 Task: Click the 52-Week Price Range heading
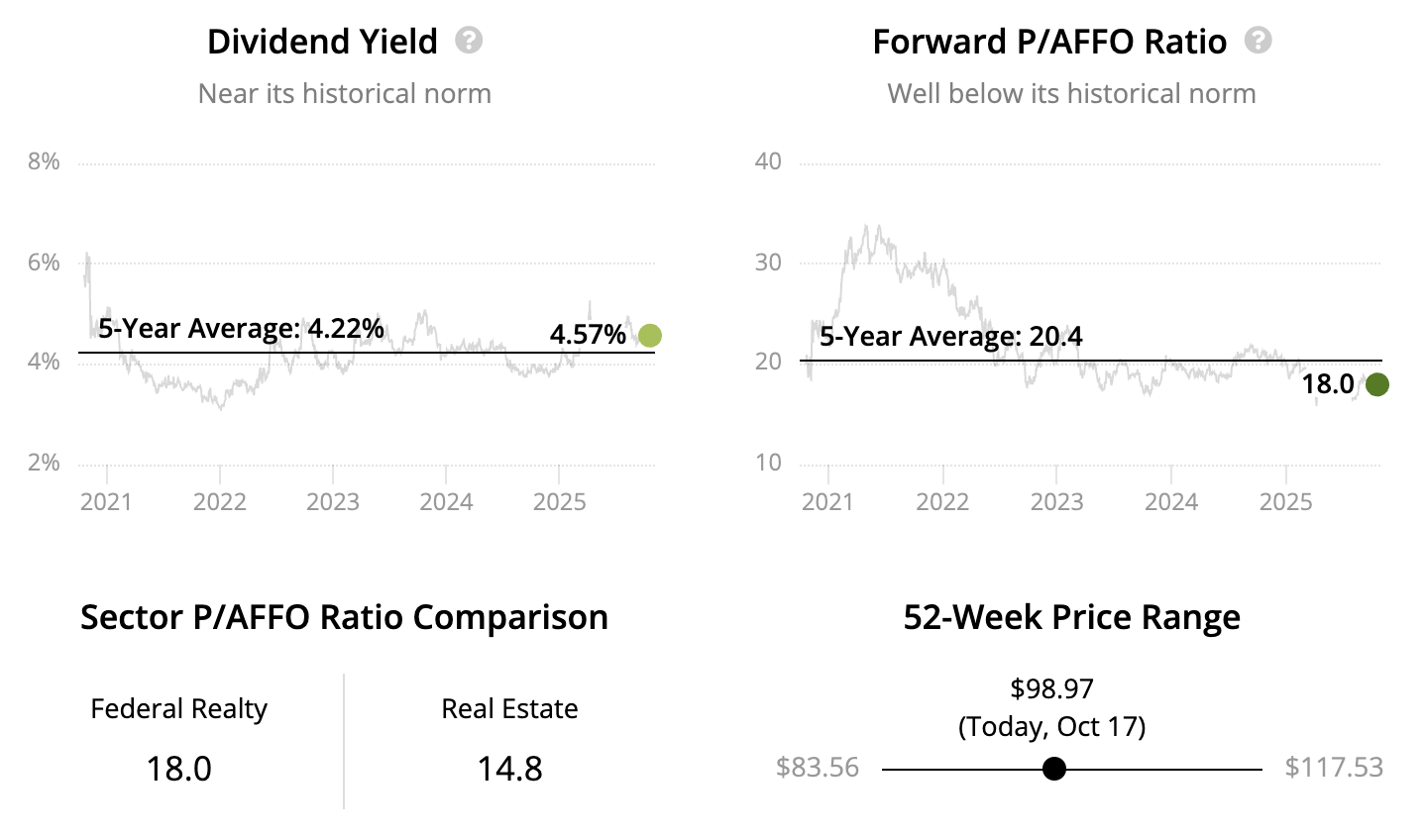click(x=1071, y=617)
